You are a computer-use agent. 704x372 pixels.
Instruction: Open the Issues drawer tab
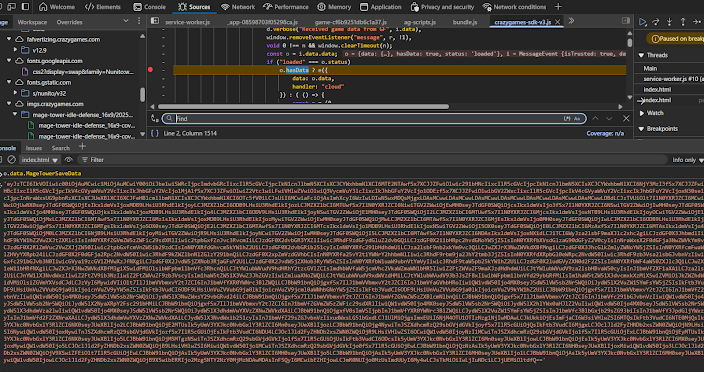pos(34,148)
